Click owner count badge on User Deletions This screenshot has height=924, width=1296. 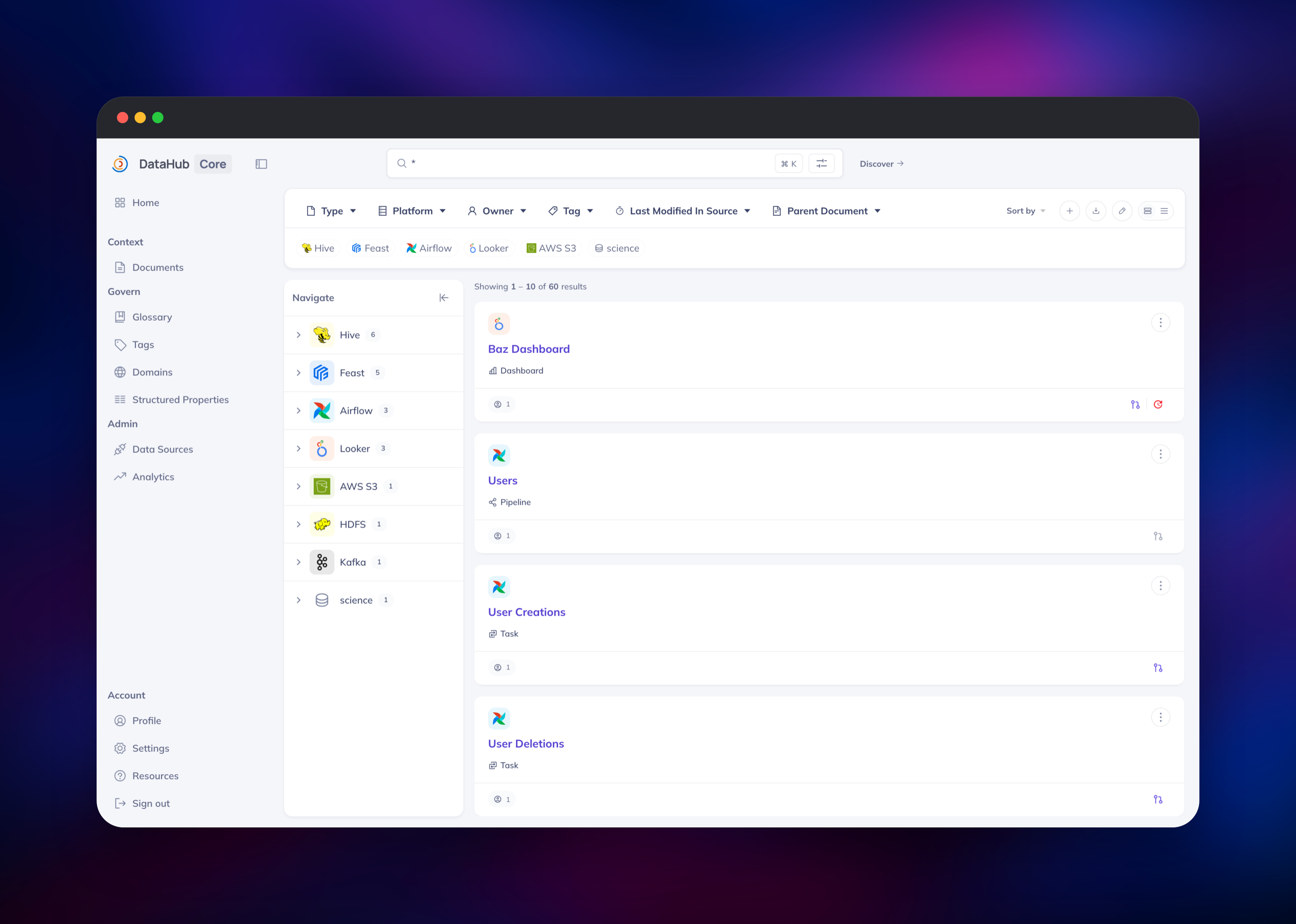[502, 799]
